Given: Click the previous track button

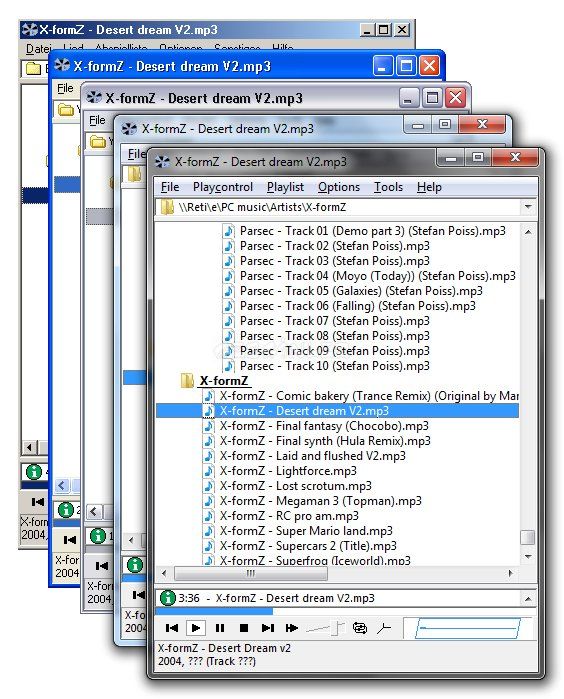Looking at the screenshot, I should (172, 628).
